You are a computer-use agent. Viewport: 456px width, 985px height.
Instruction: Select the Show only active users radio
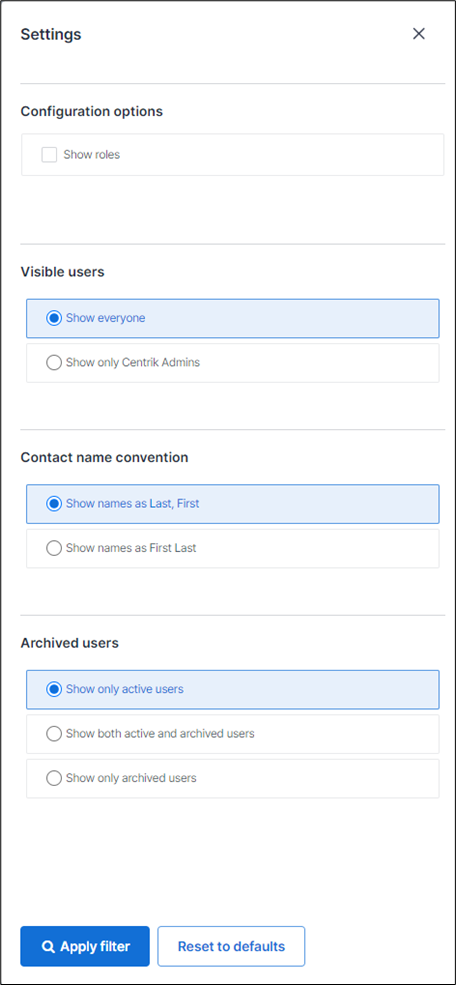coord(54,689)
